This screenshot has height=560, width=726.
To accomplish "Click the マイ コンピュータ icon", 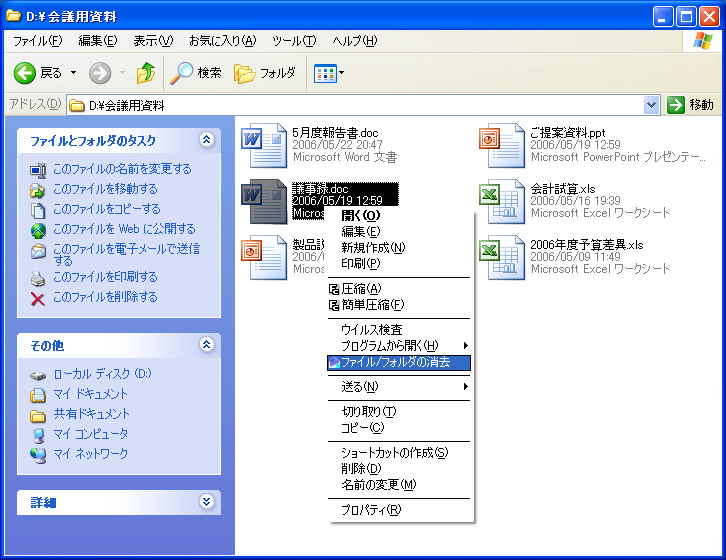I will click(x=38, y=435).
